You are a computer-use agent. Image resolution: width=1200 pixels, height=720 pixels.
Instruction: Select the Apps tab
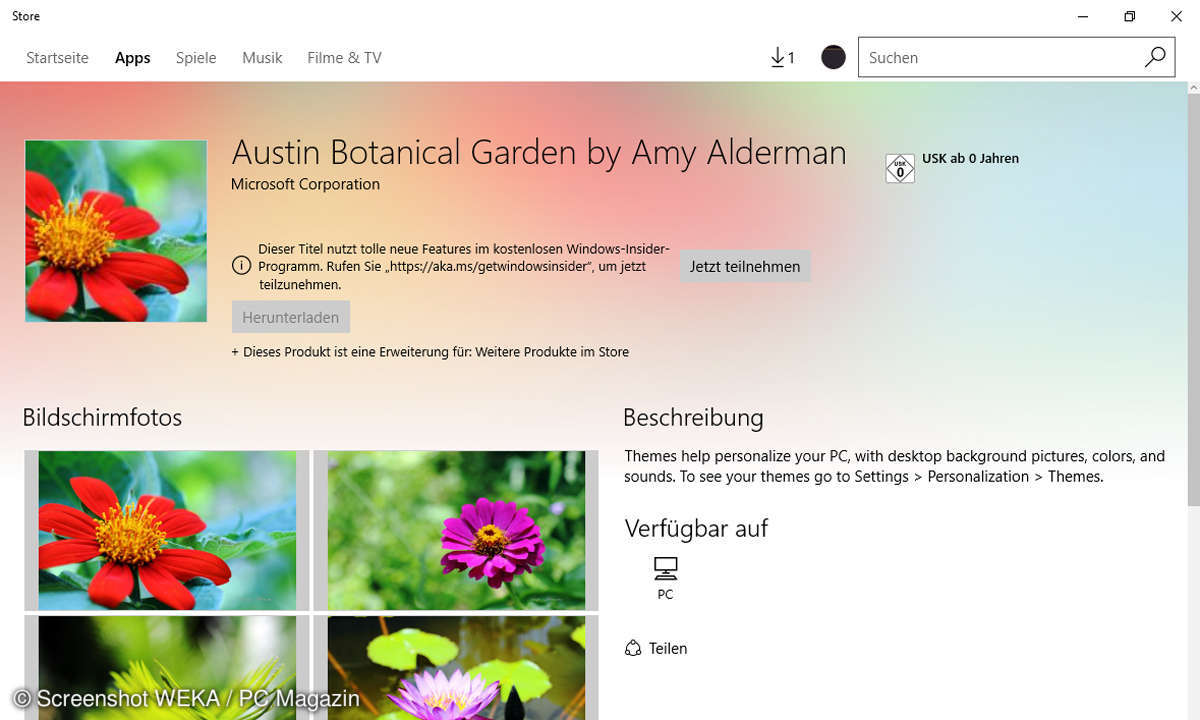(x=132, y=58)
